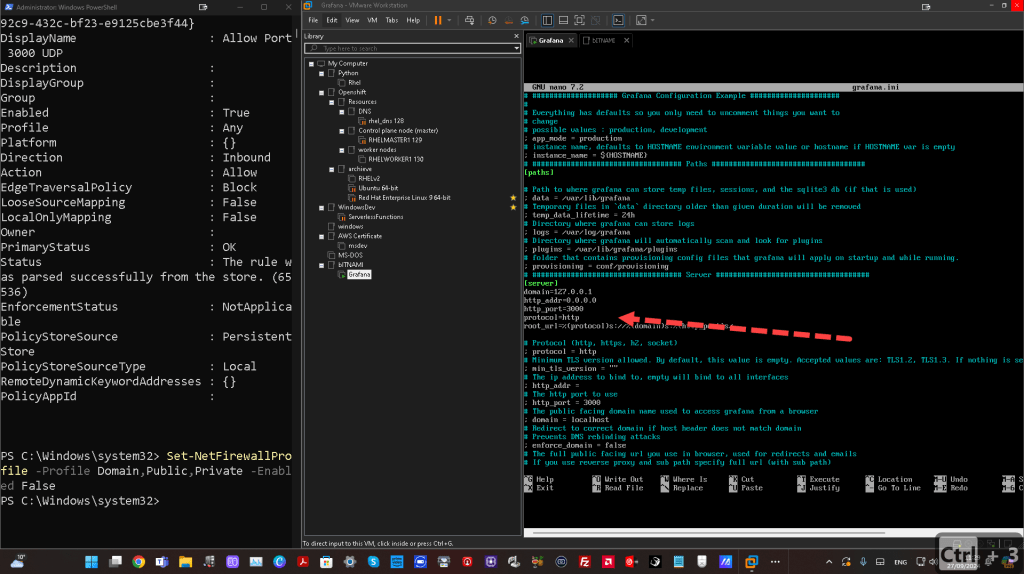Open the Help menu in VMware

click(x=413, y=20)
